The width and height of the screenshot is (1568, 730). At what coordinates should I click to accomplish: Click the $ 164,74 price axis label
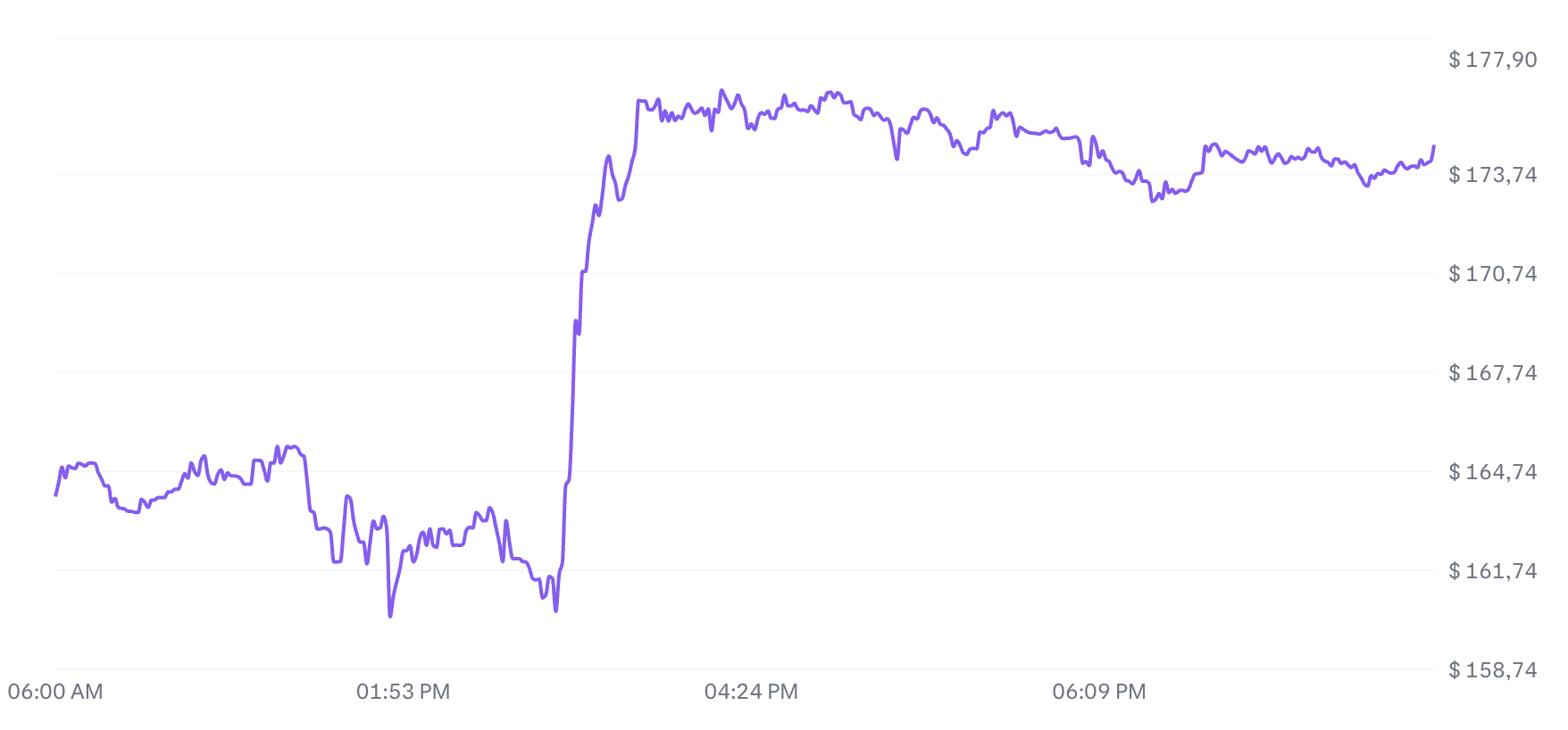pyautogui.click(x=1492, y=472)
